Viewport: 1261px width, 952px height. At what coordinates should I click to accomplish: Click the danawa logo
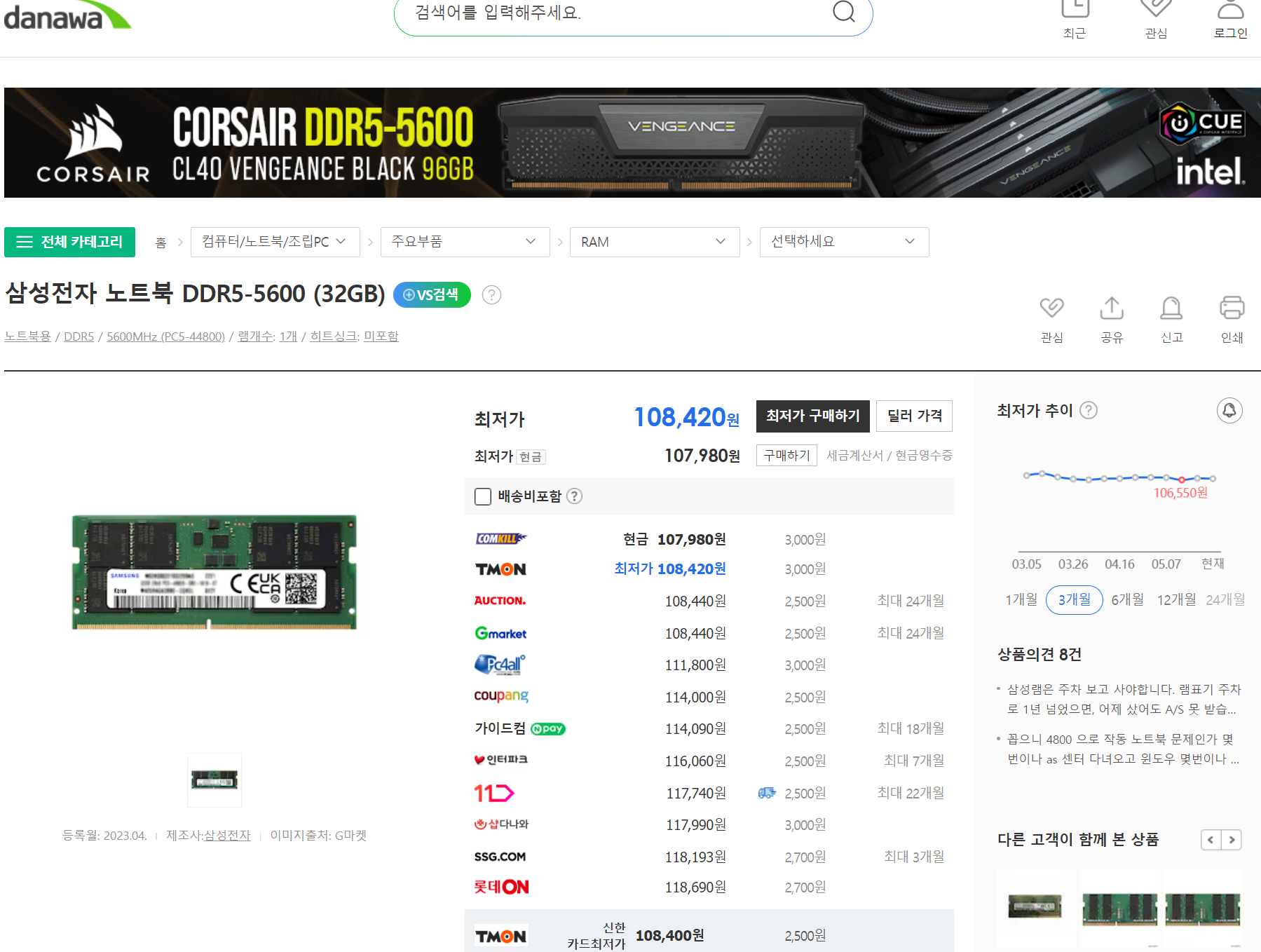[67, 15]
